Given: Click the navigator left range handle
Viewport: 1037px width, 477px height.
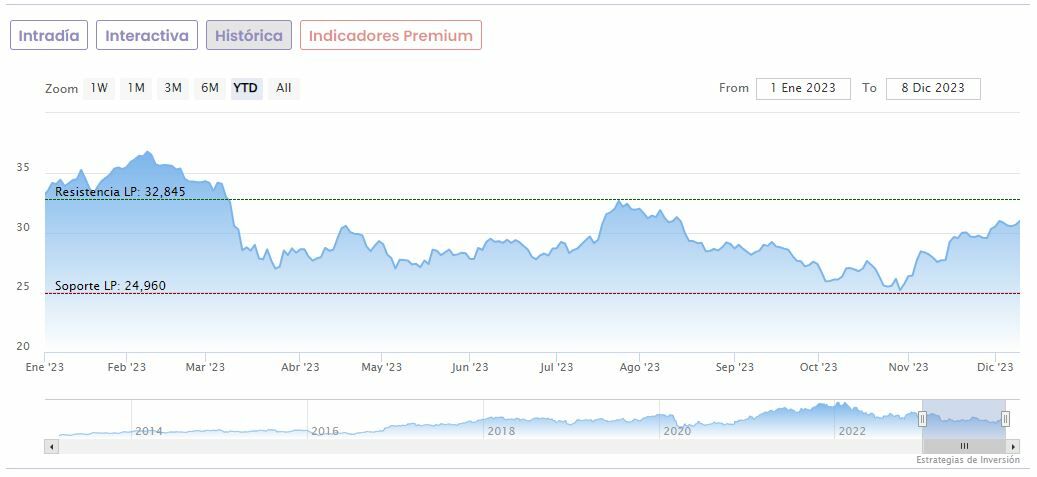Looking at the screenshot, I should click(x=922, y=419).
